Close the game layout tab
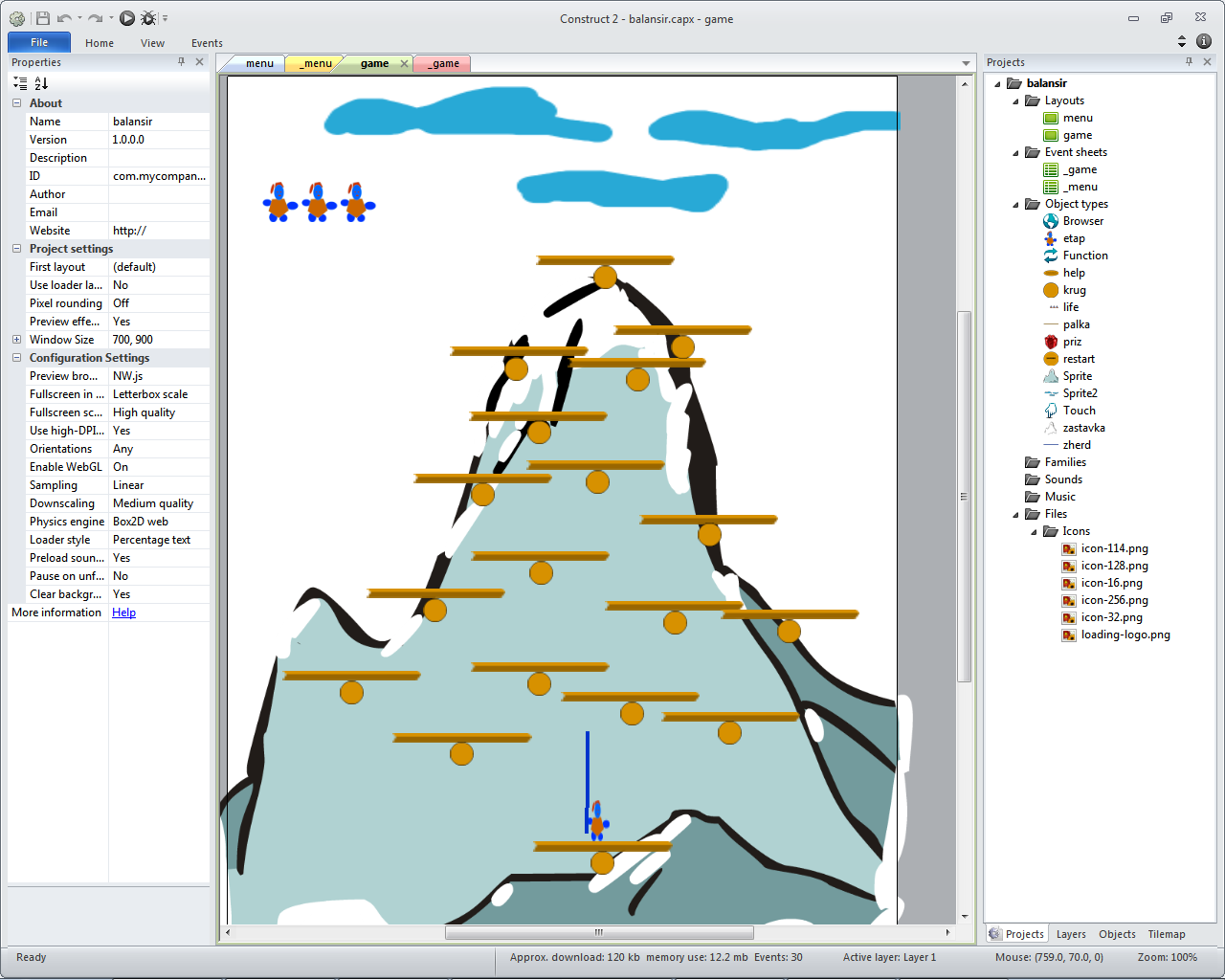Viewport: 1225px width, 980px height. coord(404,64)
